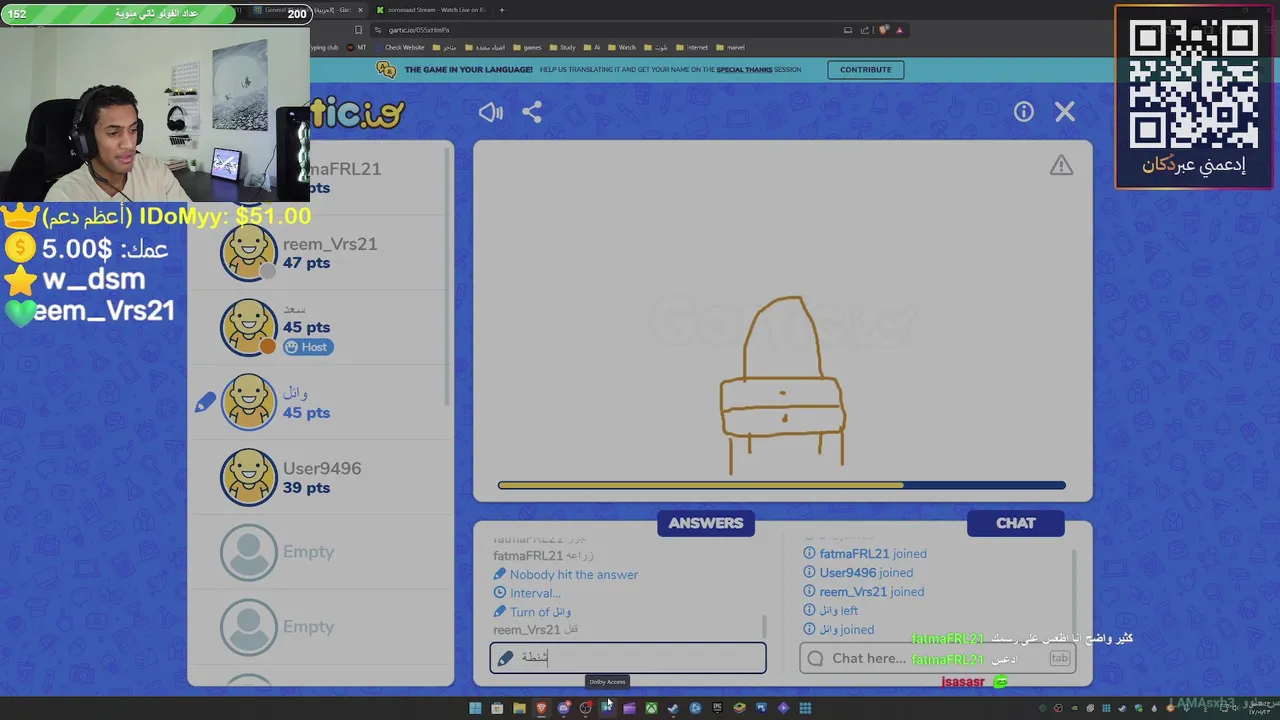The width and height of the screenshot is (1280, 720).
Task: Open the Study bookmarks folder
Action: point(562,47)
